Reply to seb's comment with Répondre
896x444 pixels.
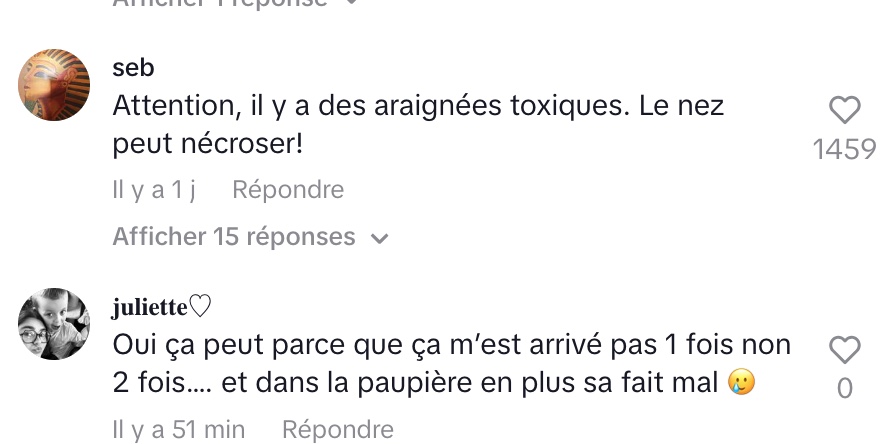(288, 189)
